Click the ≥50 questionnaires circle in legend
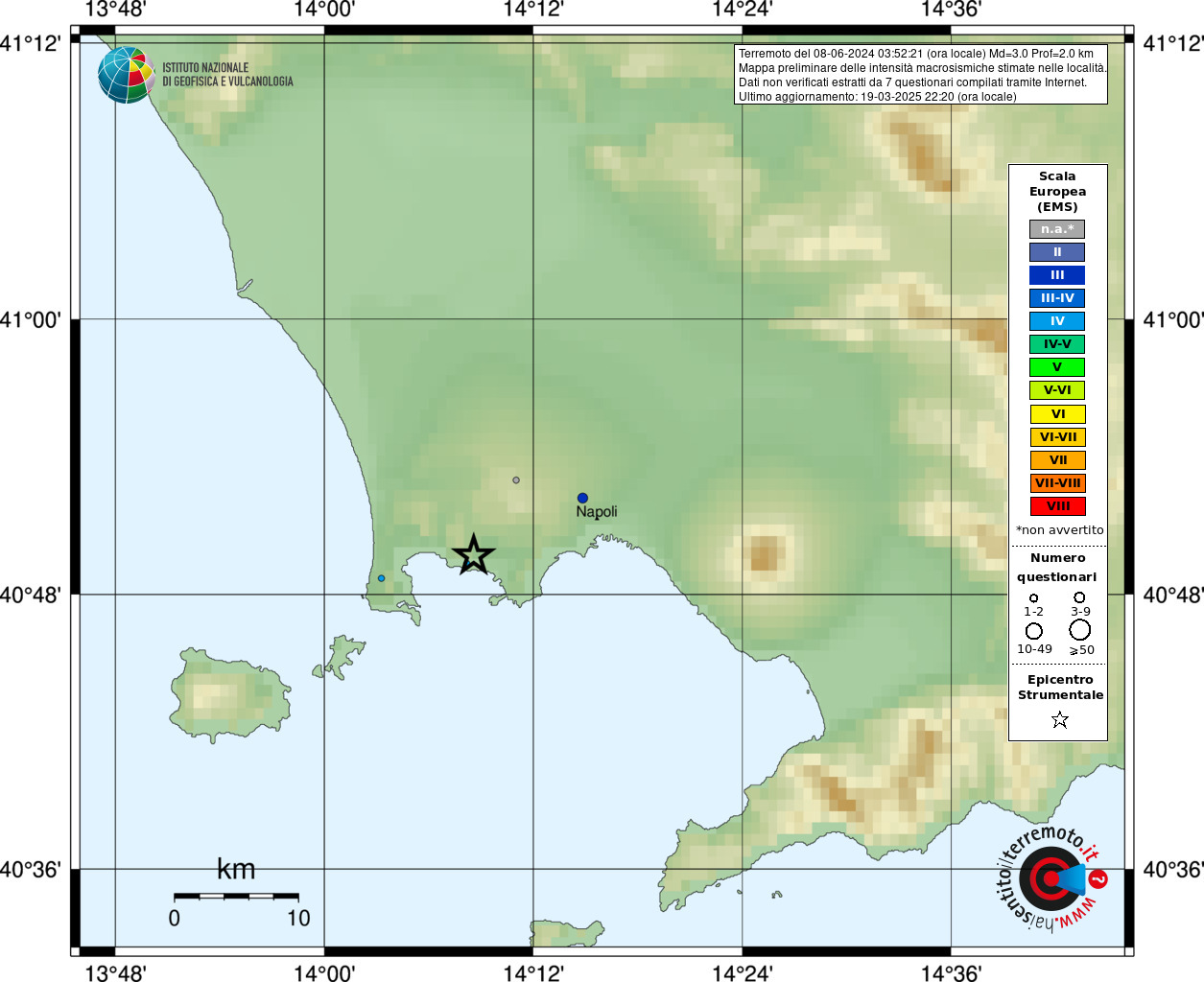 click(1080, 630)
